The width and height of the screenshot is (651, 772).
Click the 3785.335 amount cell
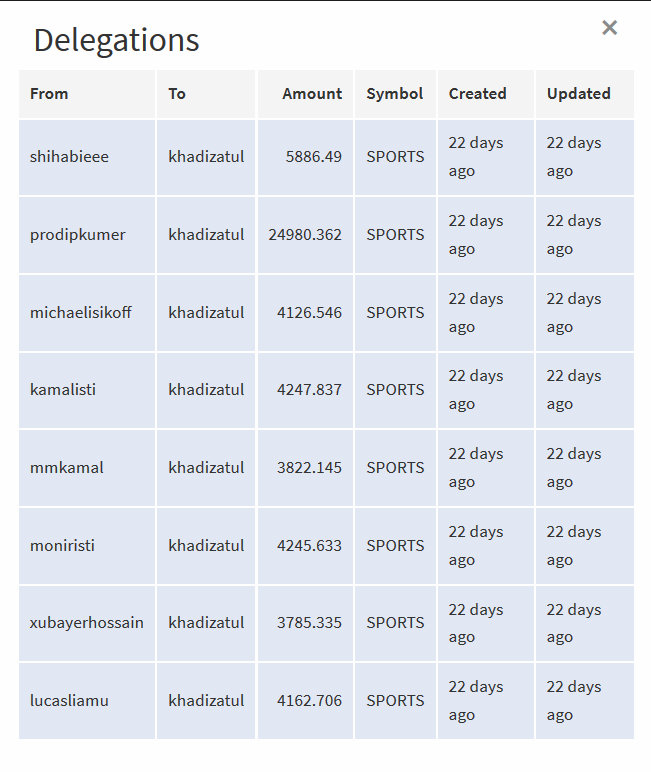coord(309,623)
